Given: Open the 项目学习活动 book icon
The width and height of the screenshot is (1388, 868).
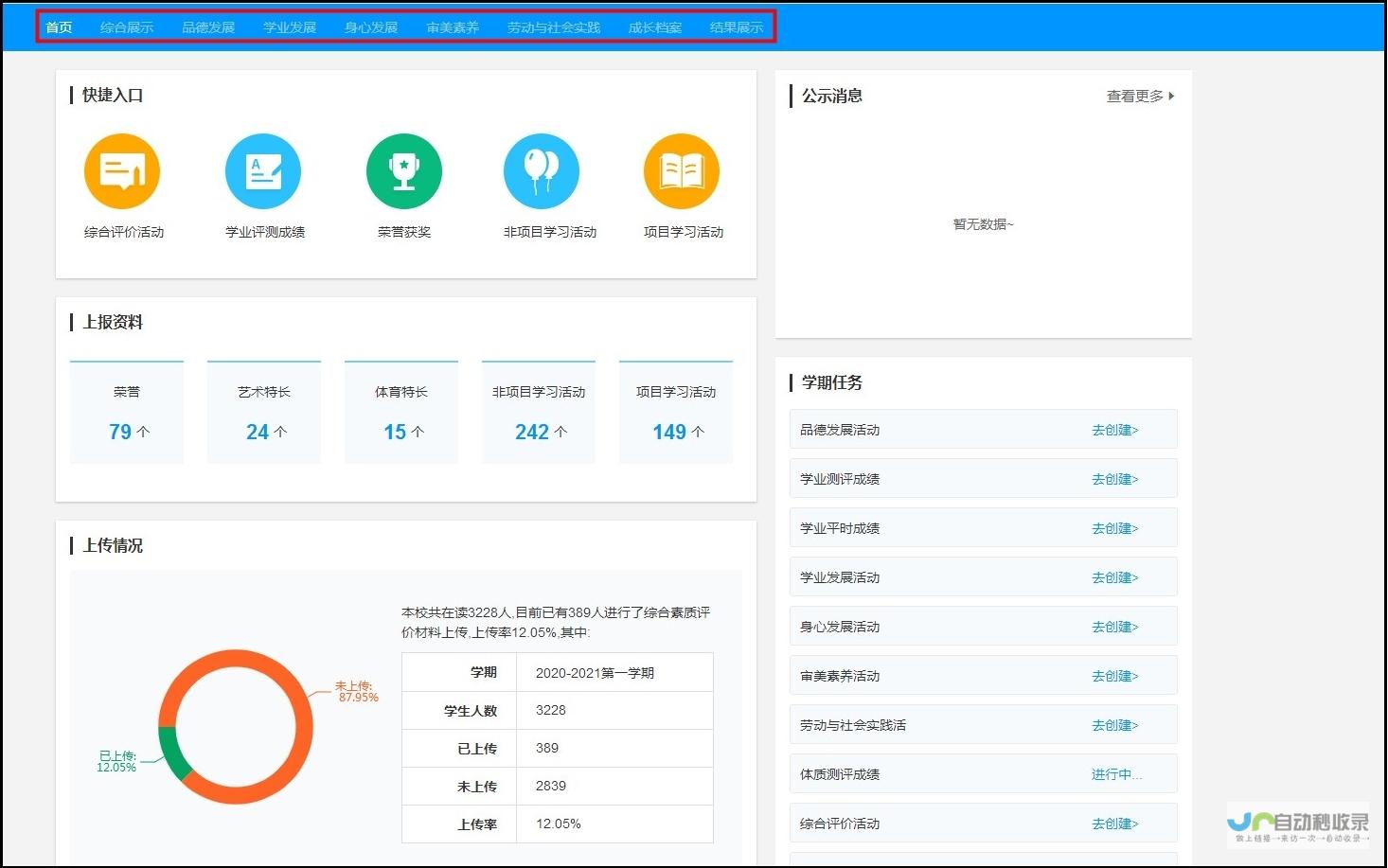Looking at the screenshot, I should [682, 171].
